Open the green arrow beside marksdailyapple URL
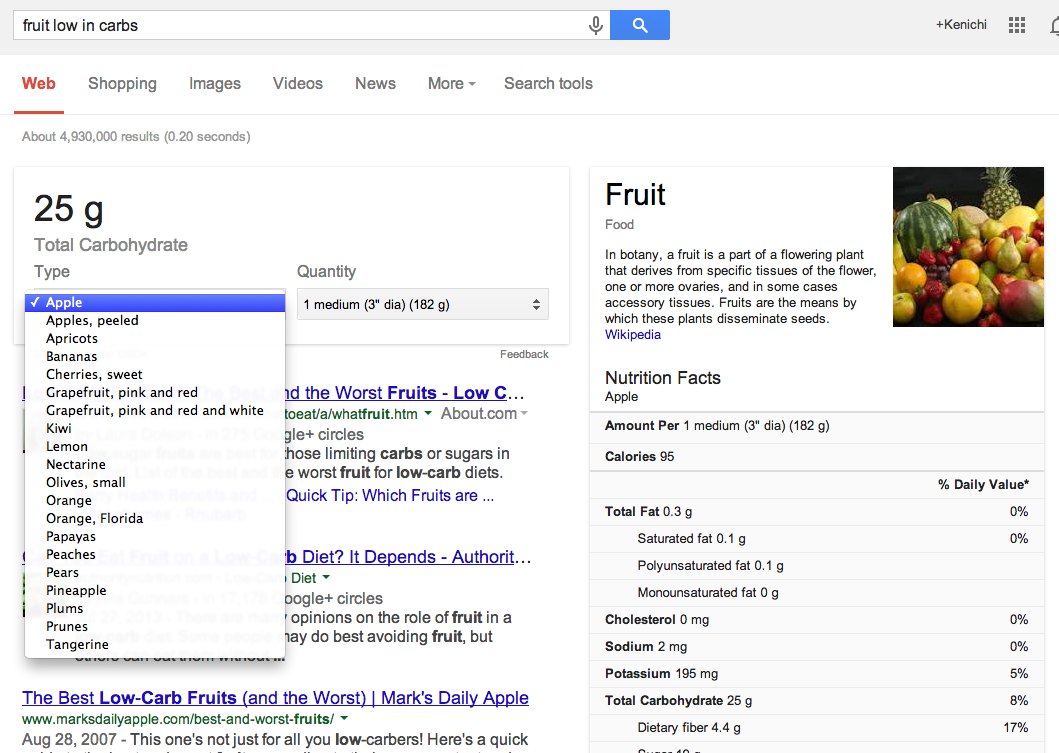This screenshot has width=1059, height=753. point(344,719)
